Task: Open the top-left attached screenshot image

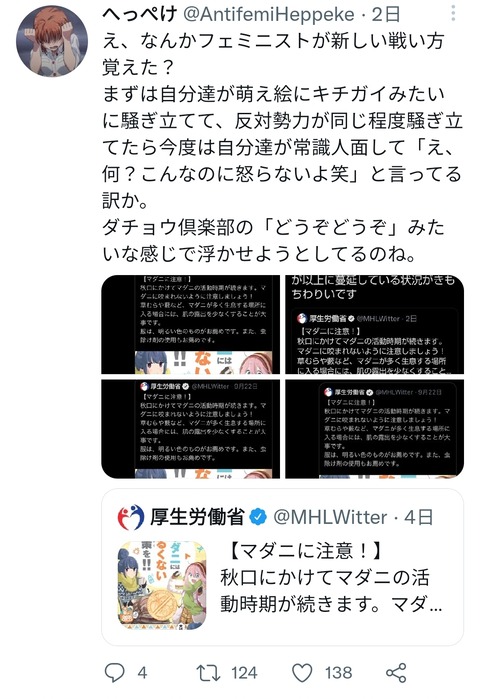Action: 191,325
